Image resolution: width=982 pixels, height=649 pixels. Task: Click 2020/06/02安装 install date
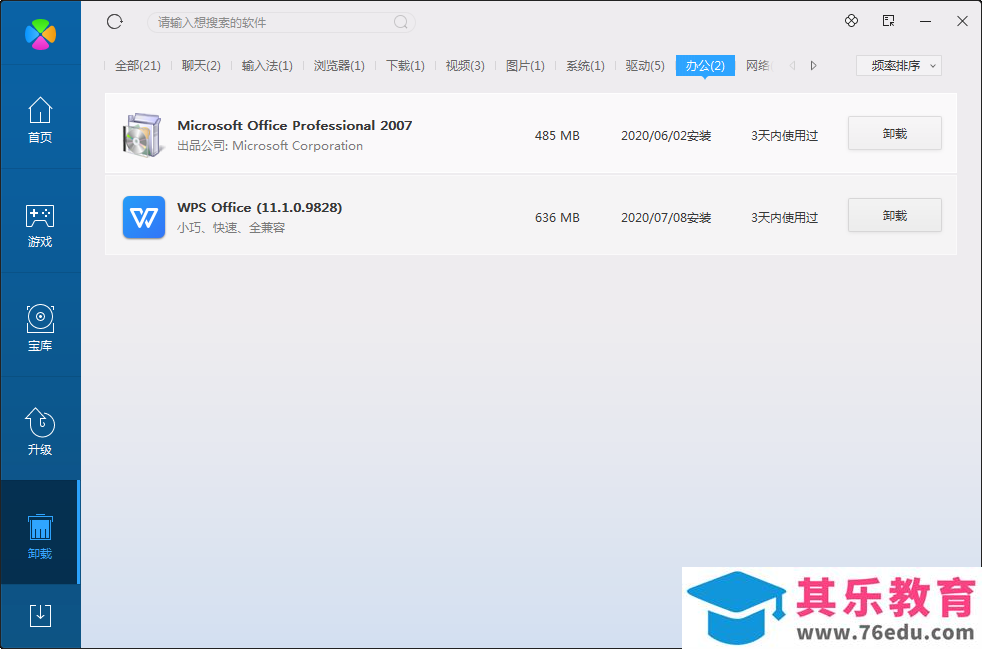point(666,136)
